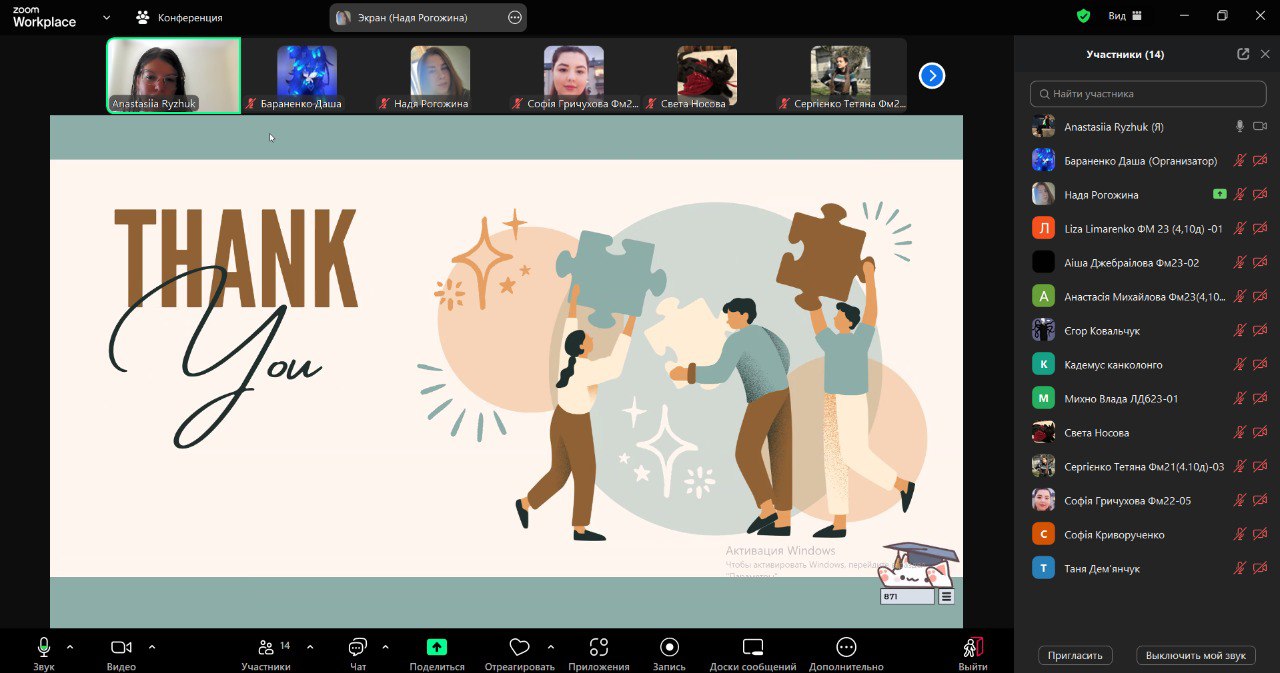Viewport: 1280px width, 673px height.
Task: Expand Zoom Workplace dropdown arrow
Action: click(106, 17)
